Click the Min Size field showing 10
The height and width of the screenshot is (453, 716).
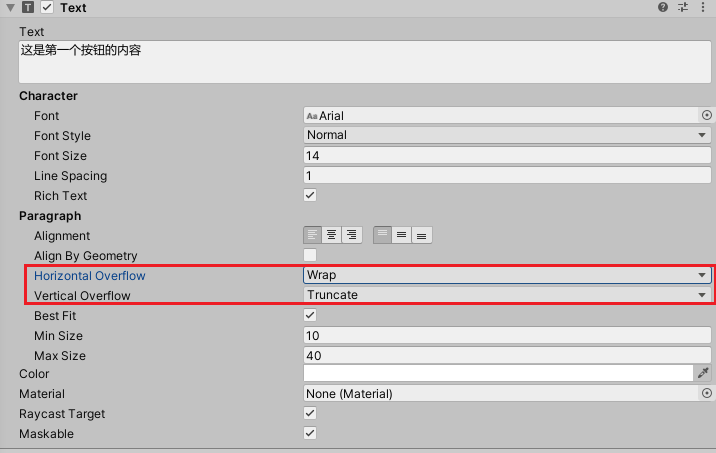point(507,335)
